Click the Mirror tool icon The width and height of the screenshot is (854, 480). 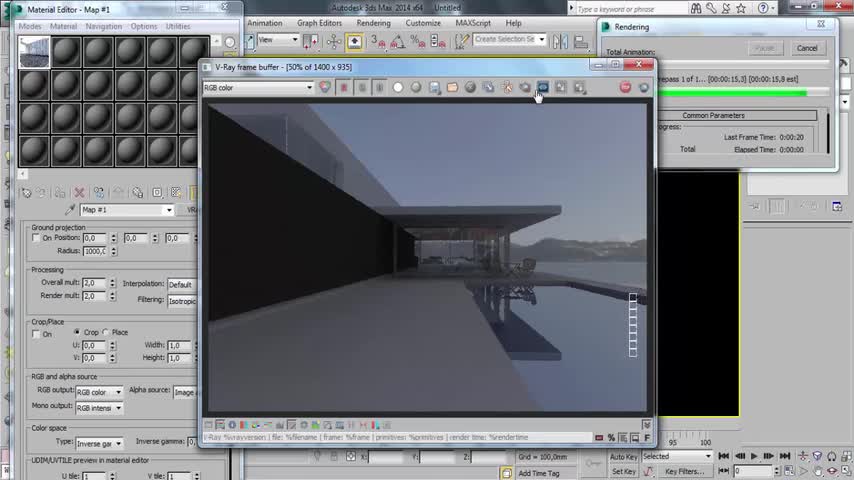click(560, 41)
